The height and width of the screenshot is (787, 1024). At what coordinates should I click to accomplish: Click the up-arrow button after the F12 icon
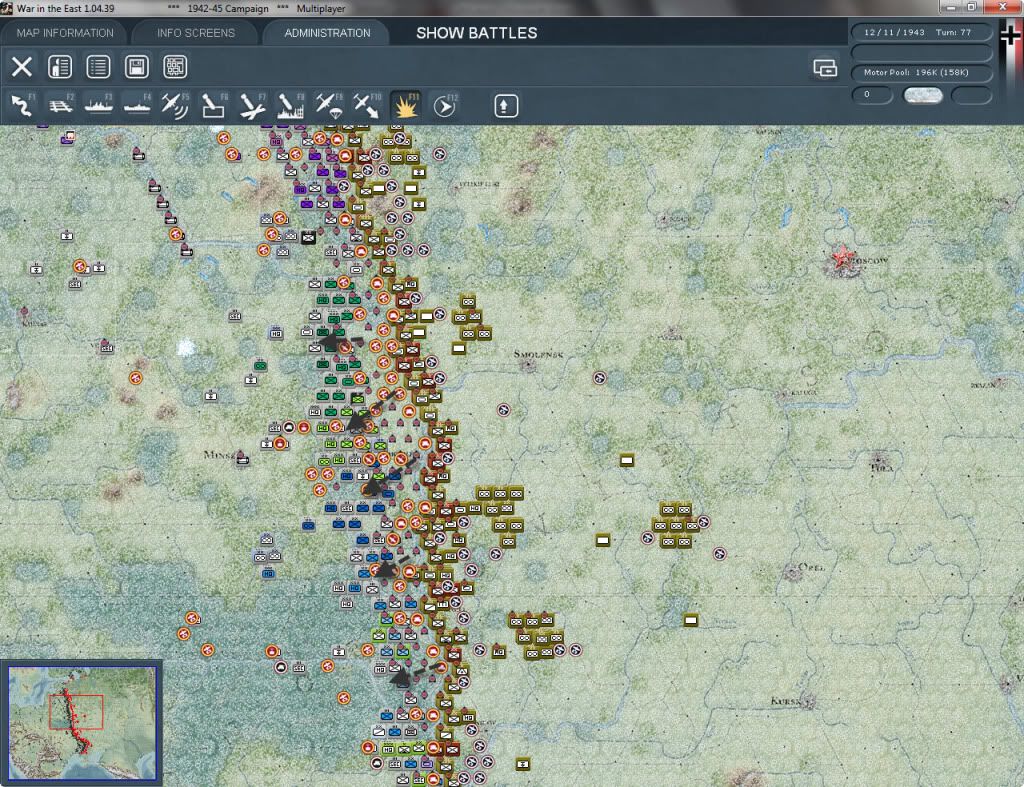506,106
